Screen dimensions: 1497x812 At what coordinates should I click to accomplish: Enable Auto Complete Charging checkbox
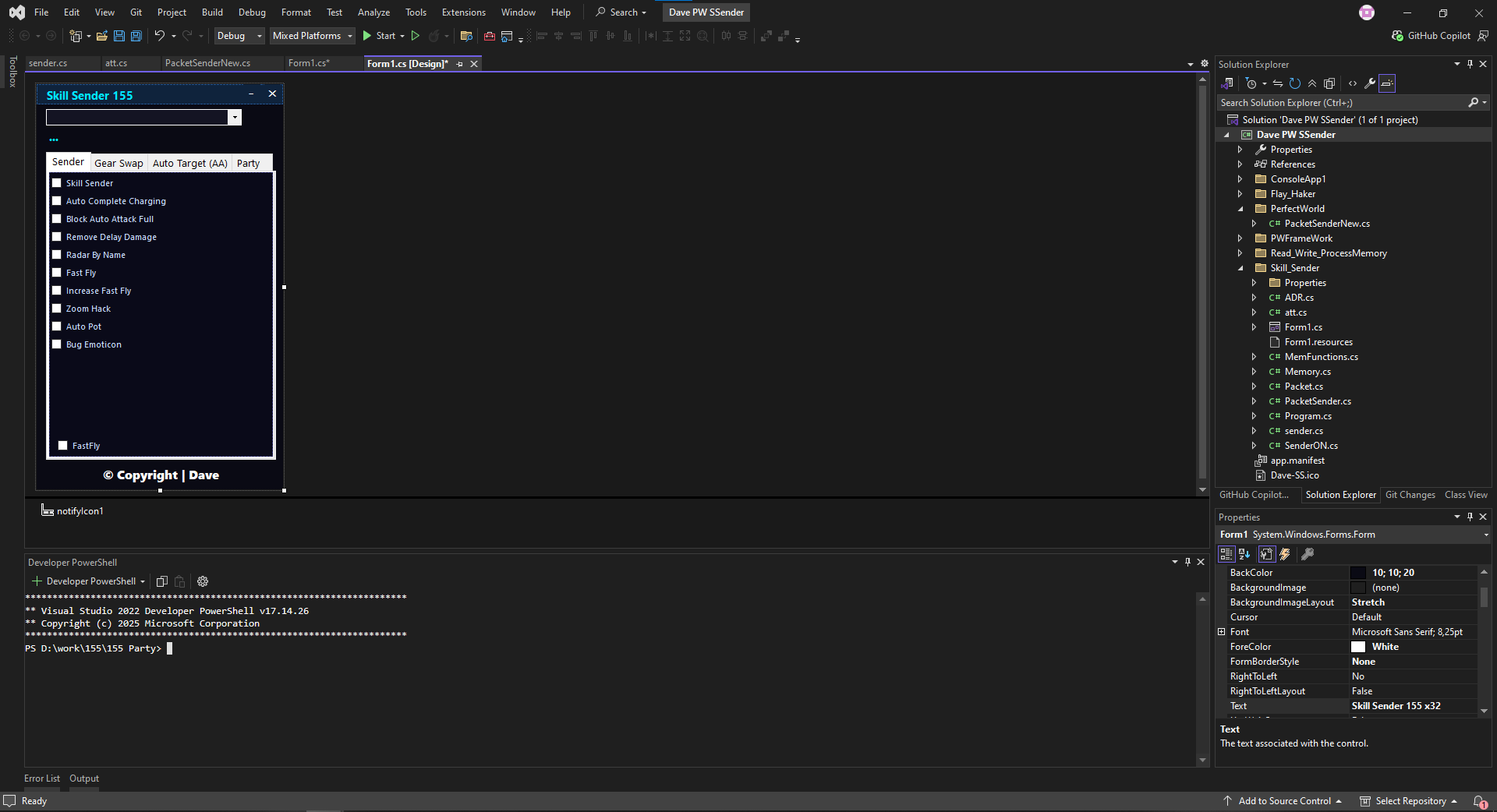[x=56, y=201]
